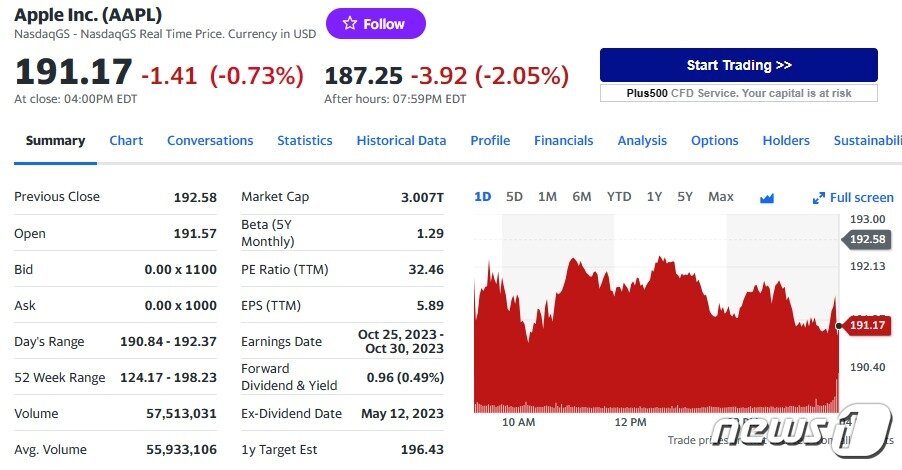The width and height of the screenshot is (902, 470).
Task: Switch chart to YTD range
Action: (619, 197)
